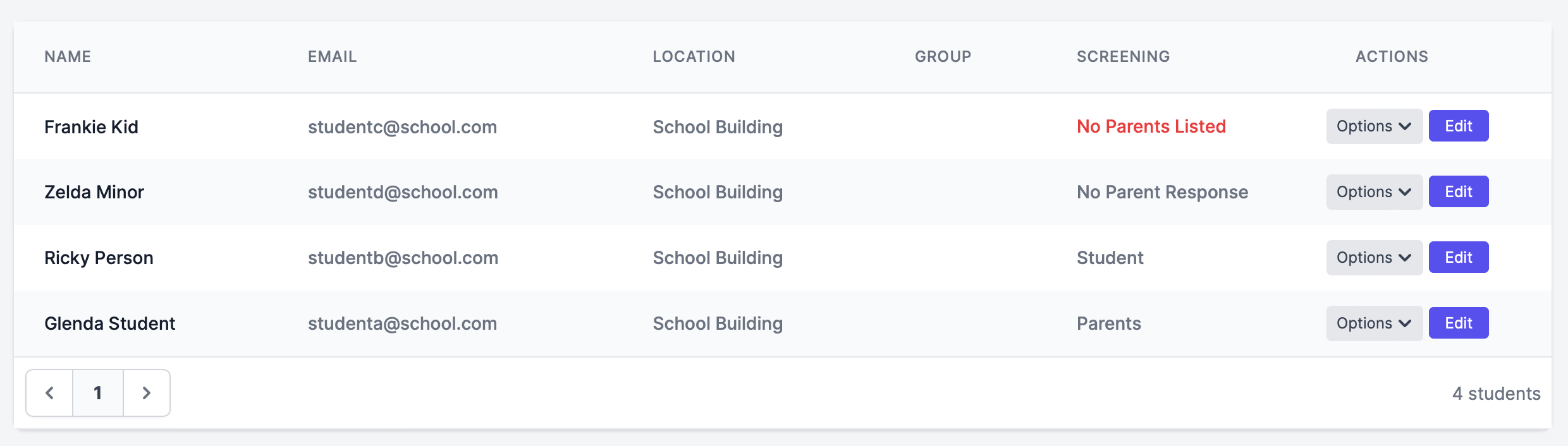Open Options dropdown for Ricky Person
The image size is (1568, 446).
(x=1374, y=258)
